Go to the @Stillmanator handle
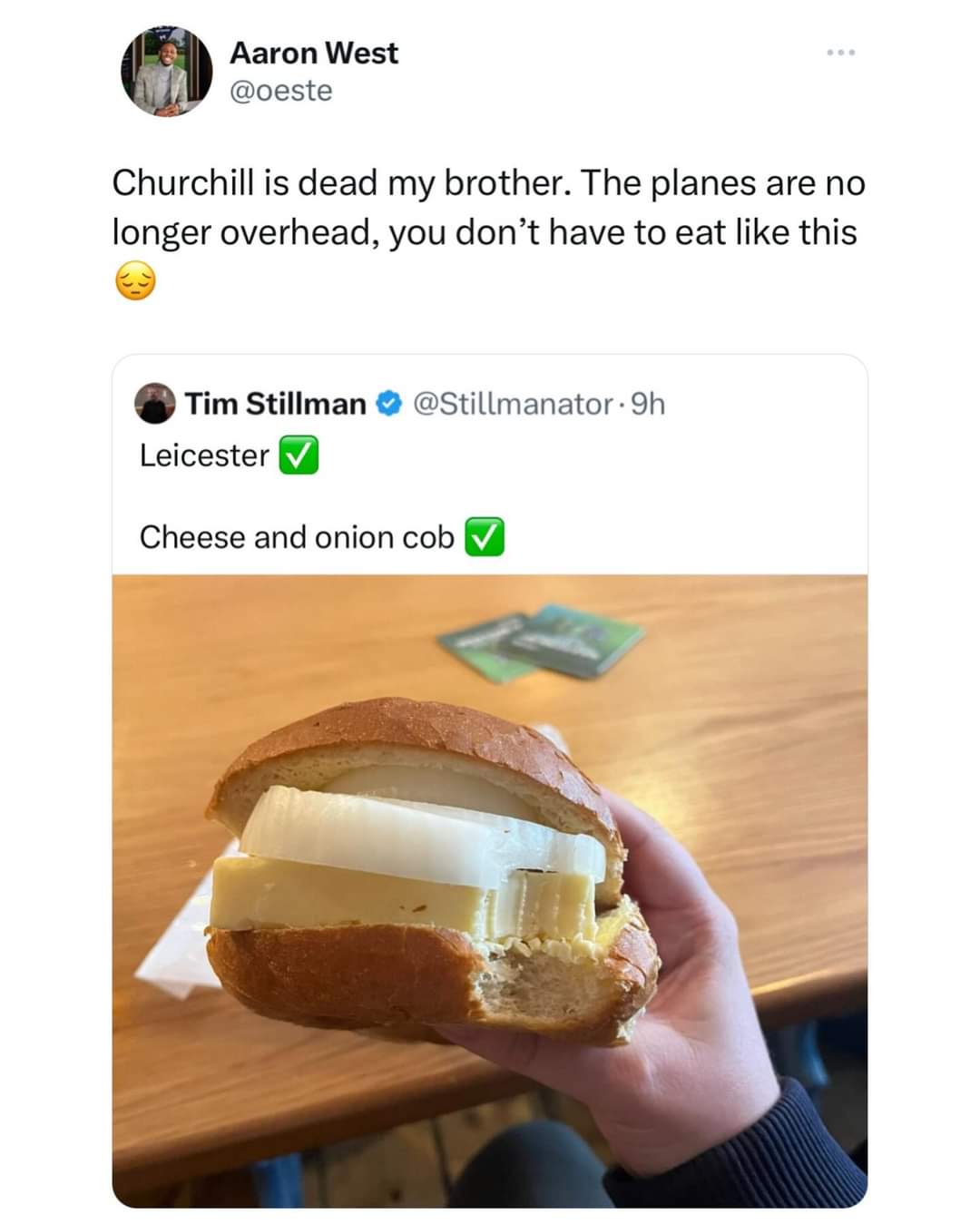 [x=513, y=403]
